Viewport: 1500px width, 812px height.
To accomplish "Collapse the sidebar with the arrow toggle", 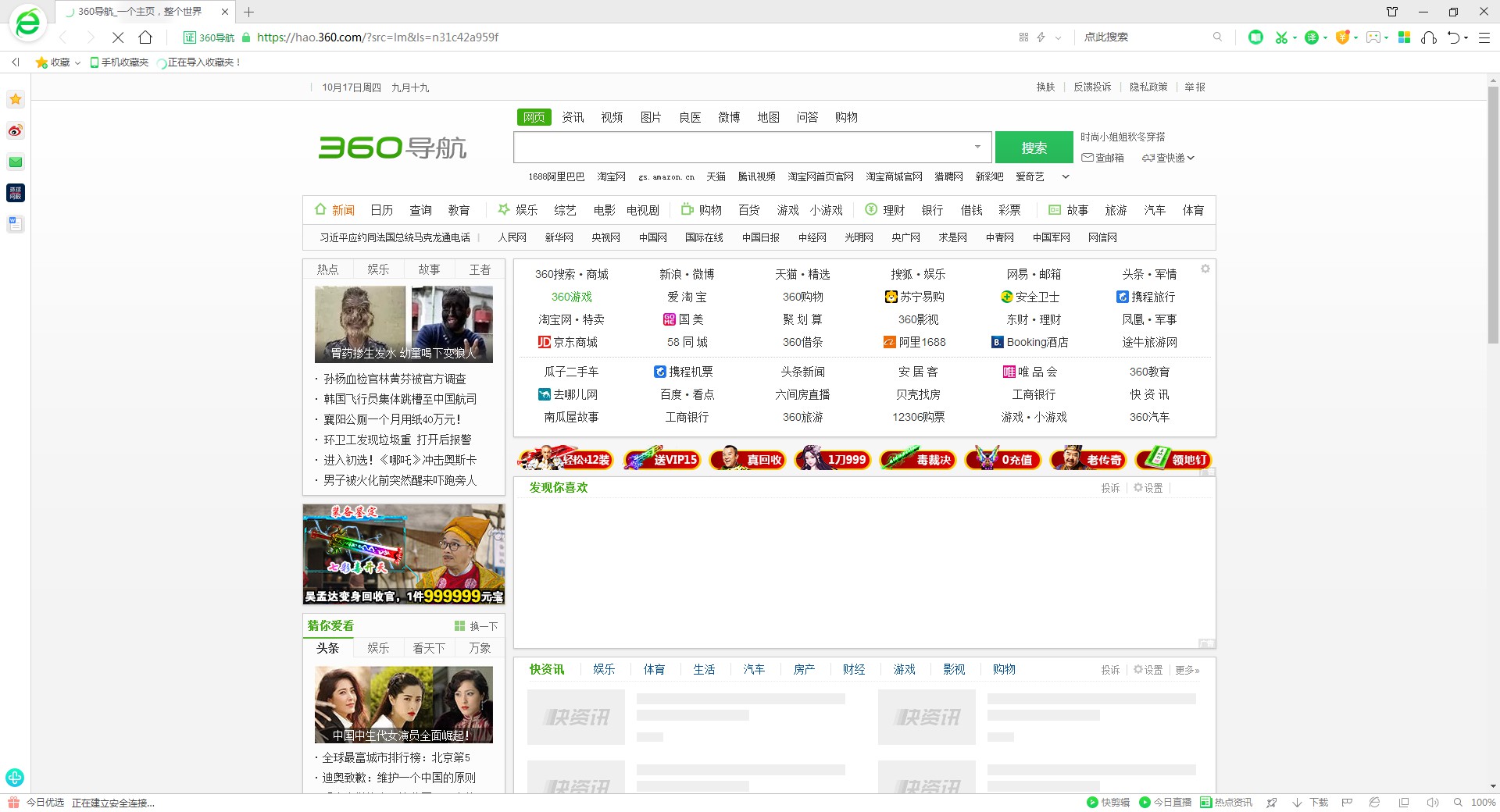I will [16, 62].
